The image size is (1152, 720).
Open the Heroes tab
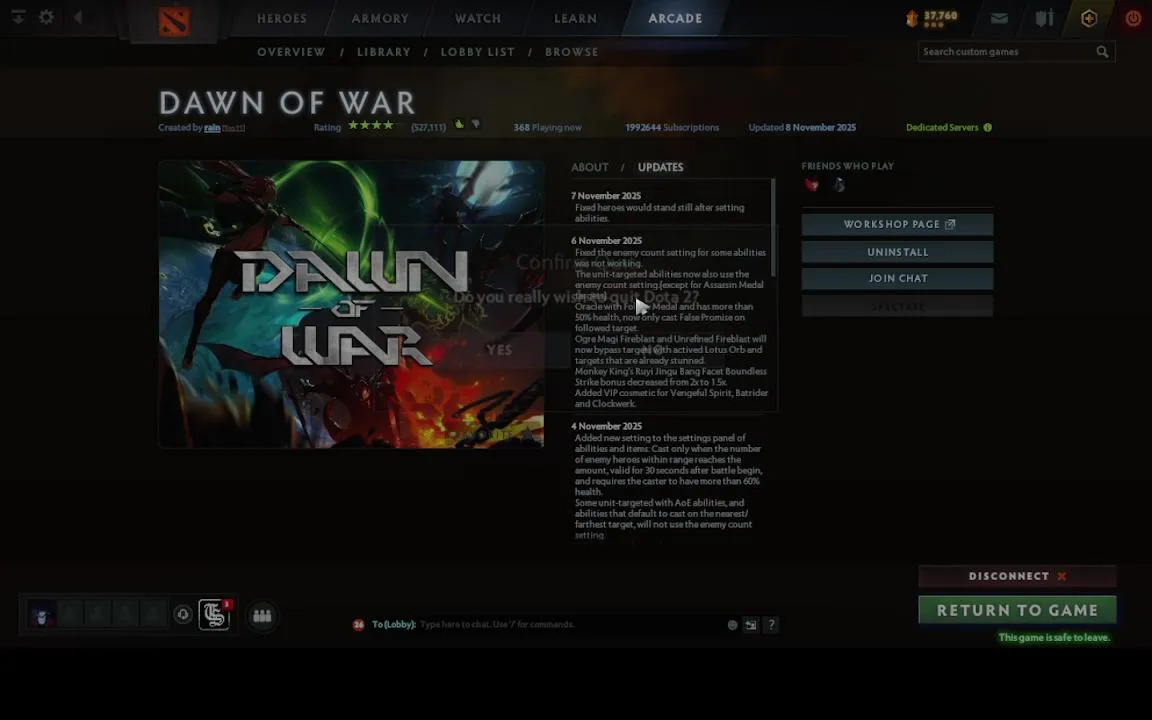(282, 18)
